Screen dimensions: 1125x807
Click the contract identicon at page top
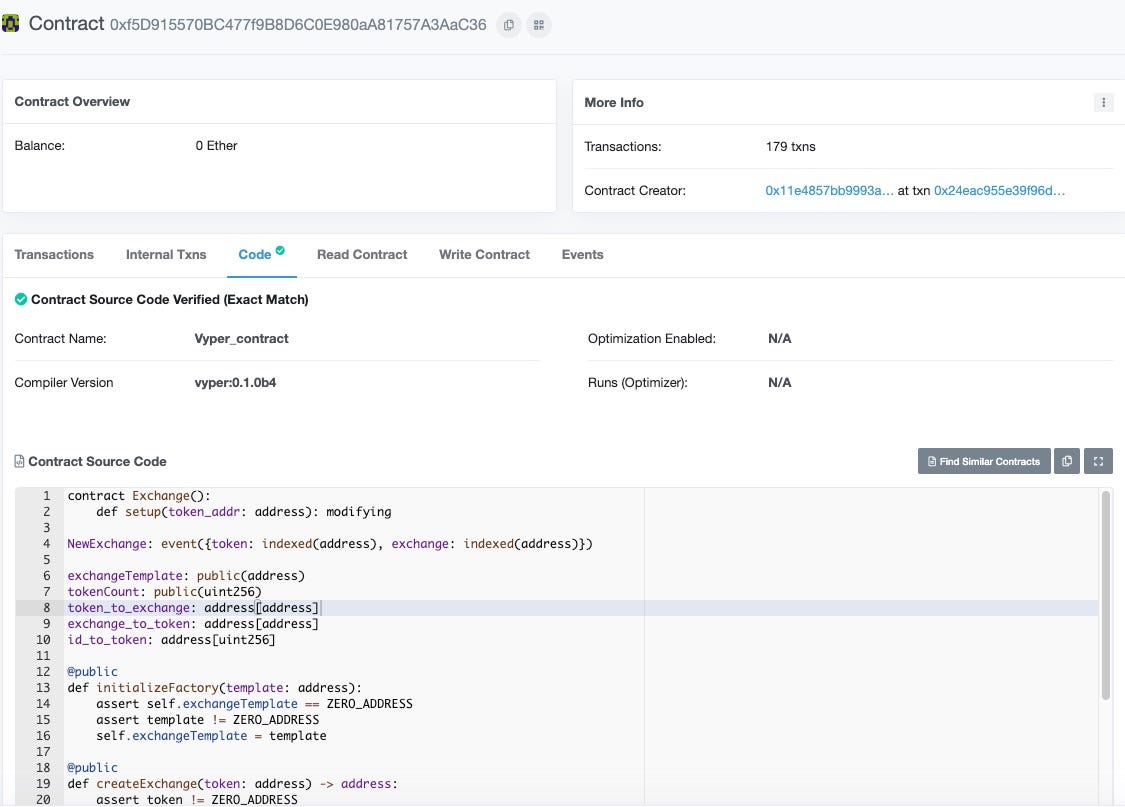coord(10,24)
